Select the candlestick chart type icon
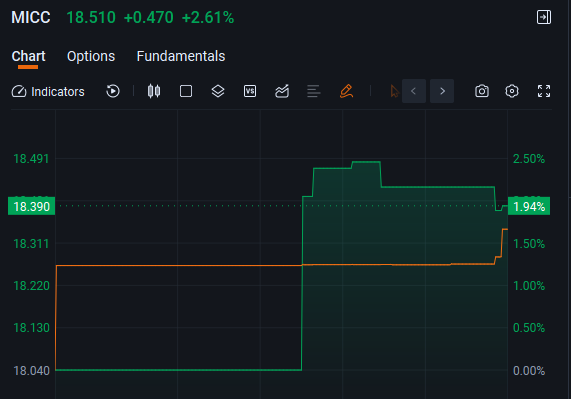Screen dimensions: 571x399 click(x=154, y=91)
